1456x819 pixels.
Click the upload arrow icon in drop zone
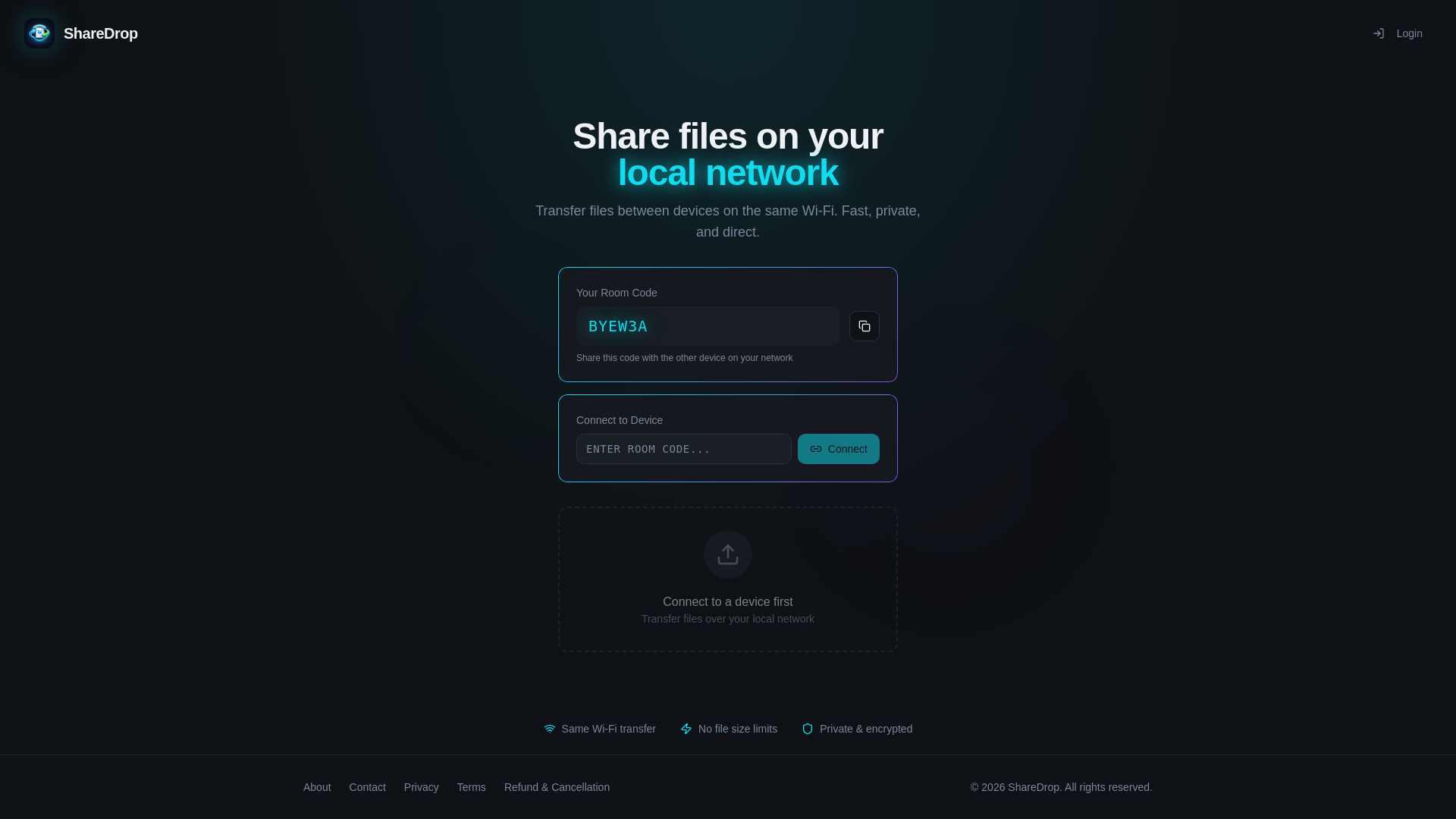tap(728, 554)
